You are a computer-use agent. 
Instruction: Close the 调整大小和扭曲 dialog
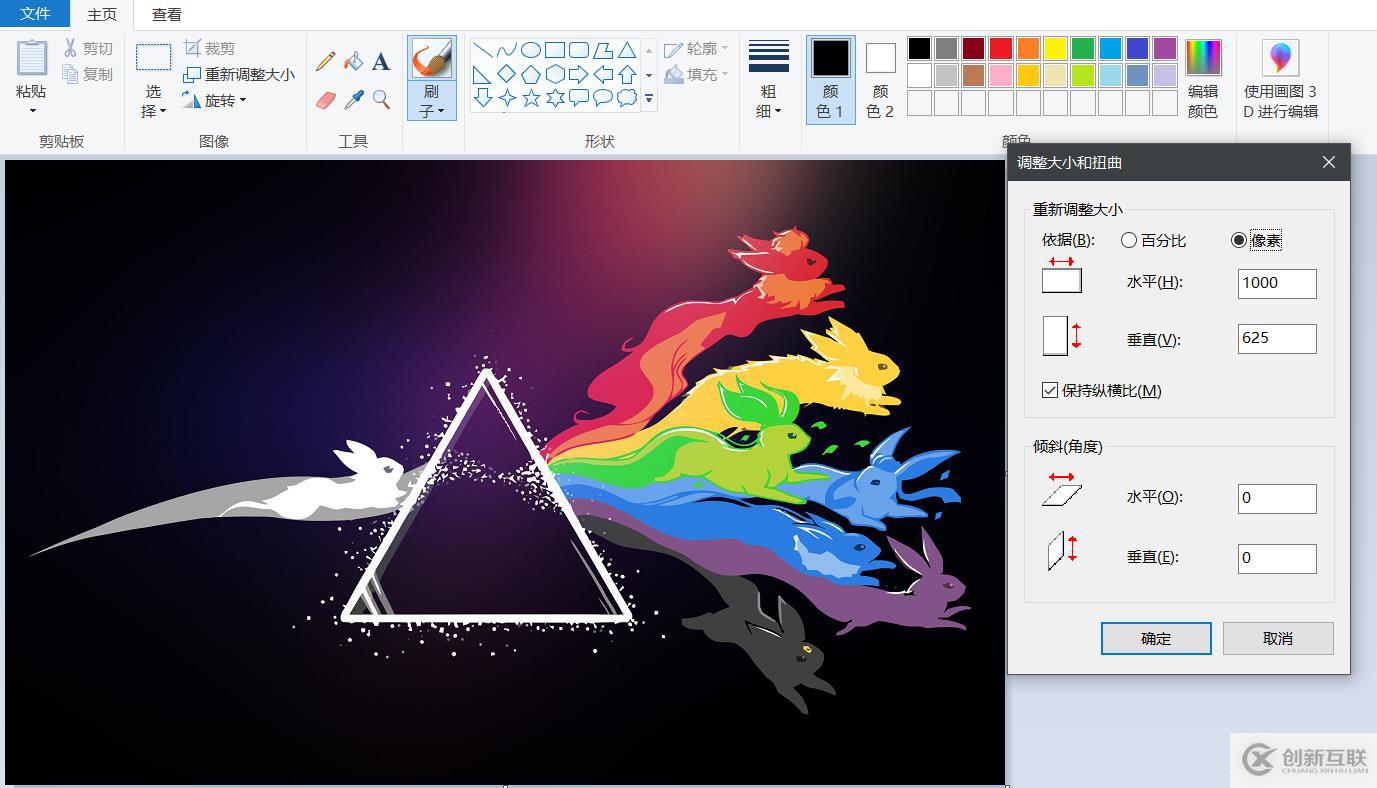(x=1329, y=162)
